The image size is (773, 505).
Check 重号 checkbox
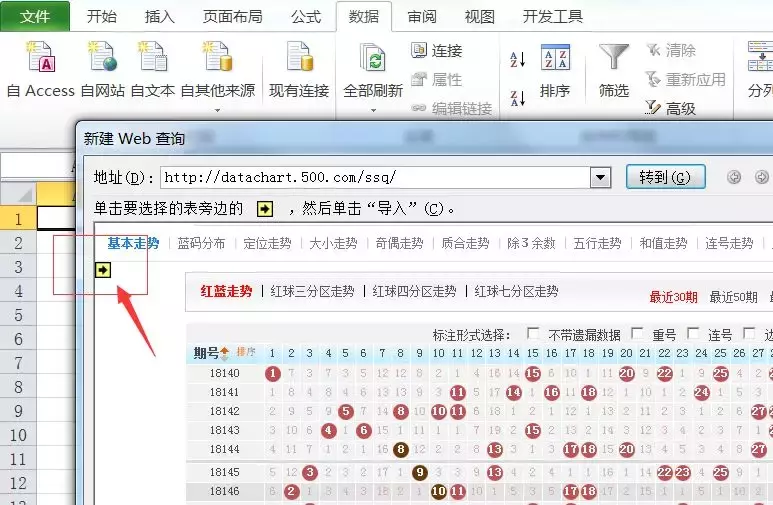click(637, 334)
